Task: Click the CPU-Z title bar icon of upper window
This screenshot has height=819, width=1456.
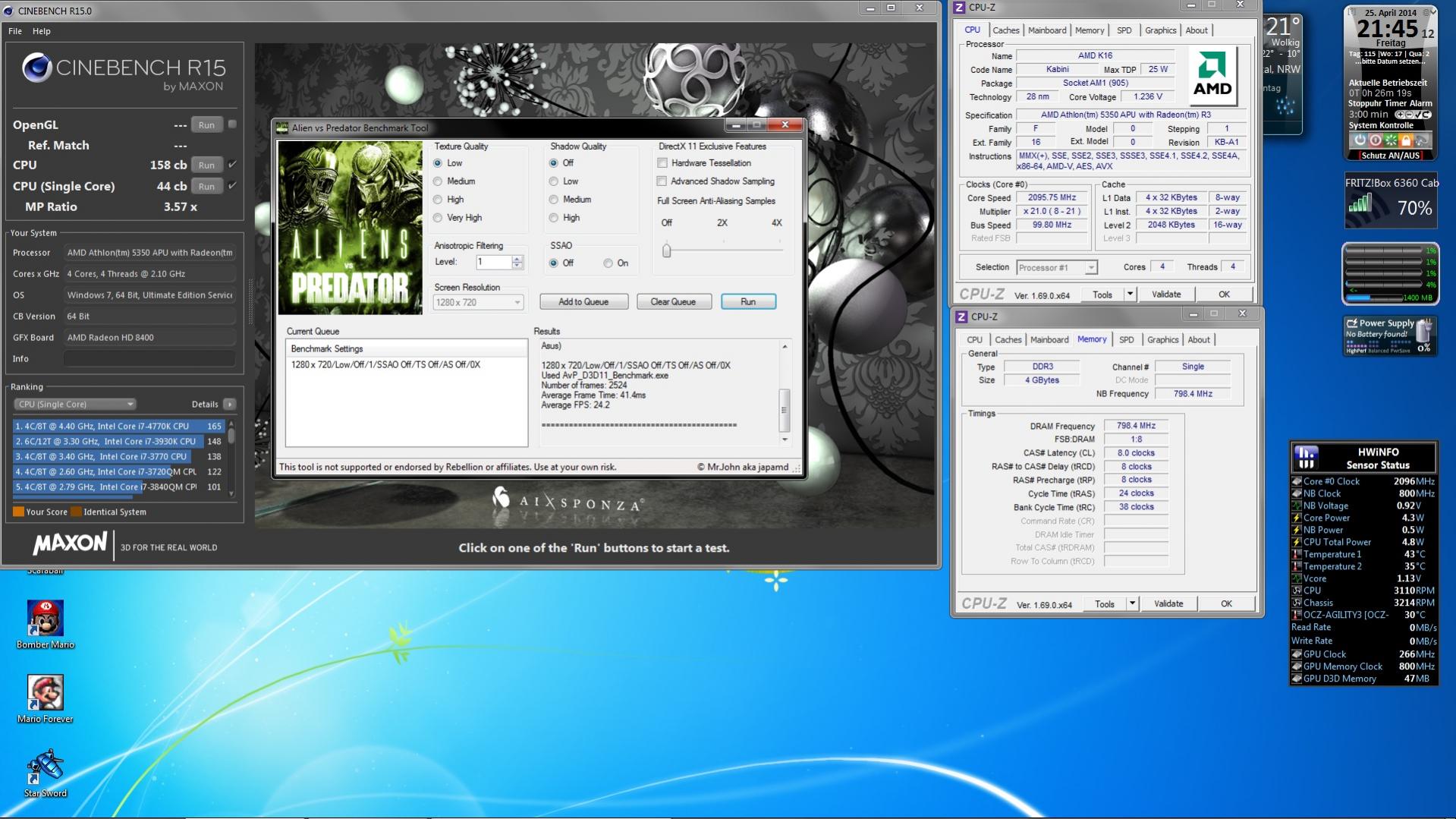Action: 959,8
